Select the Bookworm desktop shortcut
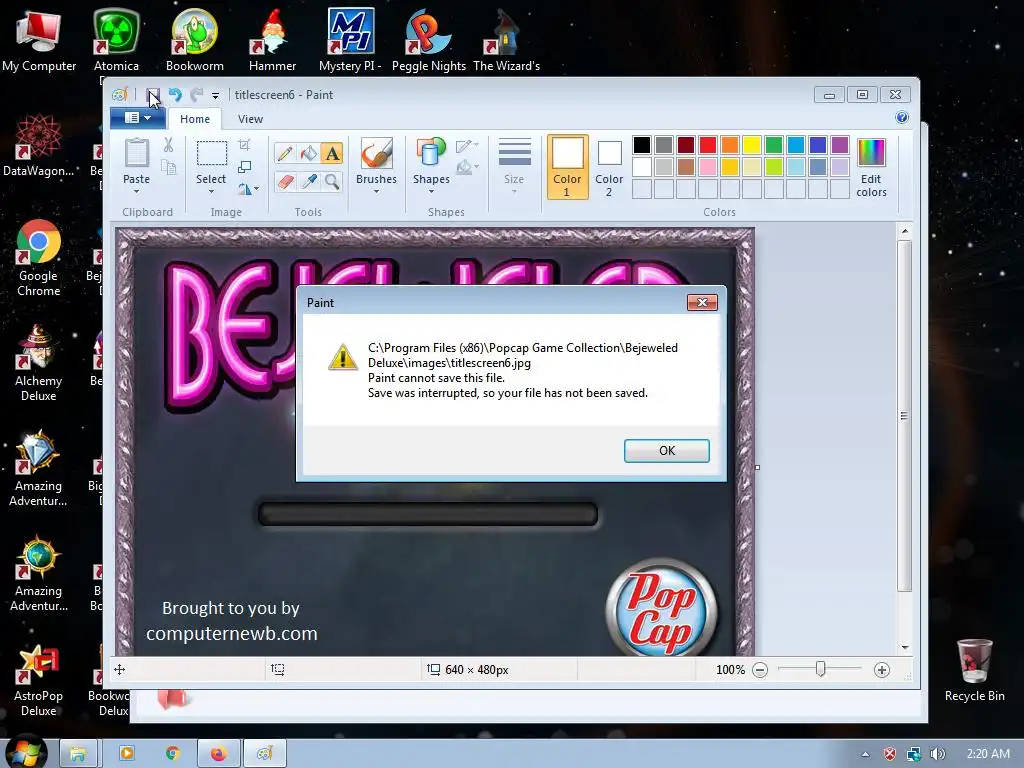The width and height of the screenshot is (1024, 768). pos(195,40)
